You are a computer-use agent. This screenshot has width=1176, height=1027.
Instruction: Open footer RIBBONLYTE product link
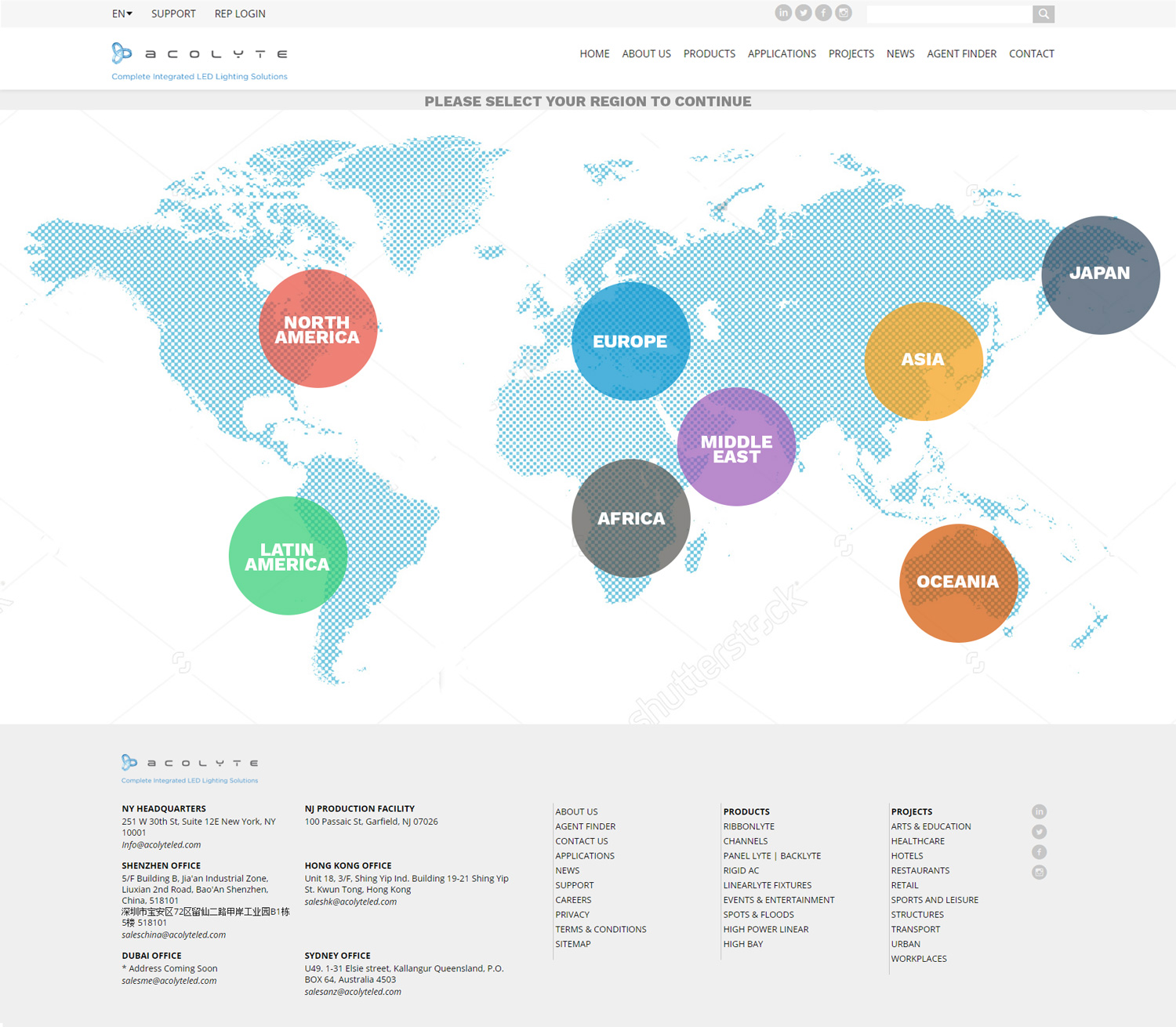pos(749,826)
